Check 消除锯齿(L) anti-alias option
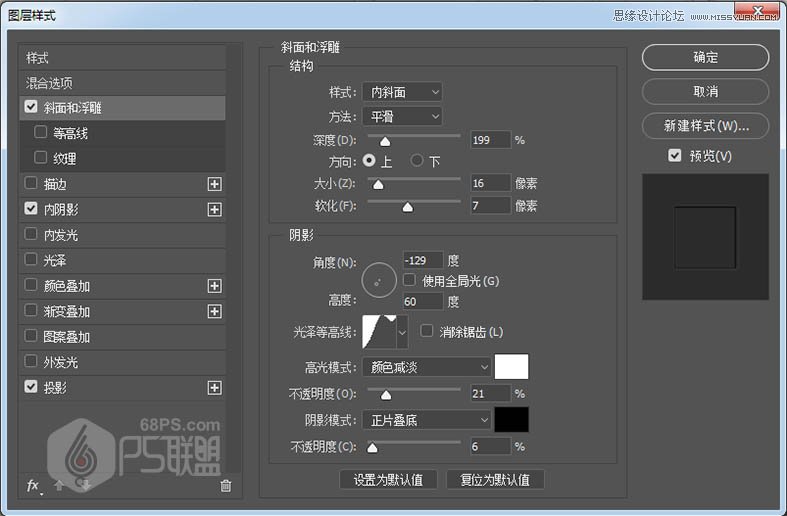787x516 pixels. (427, 331)
